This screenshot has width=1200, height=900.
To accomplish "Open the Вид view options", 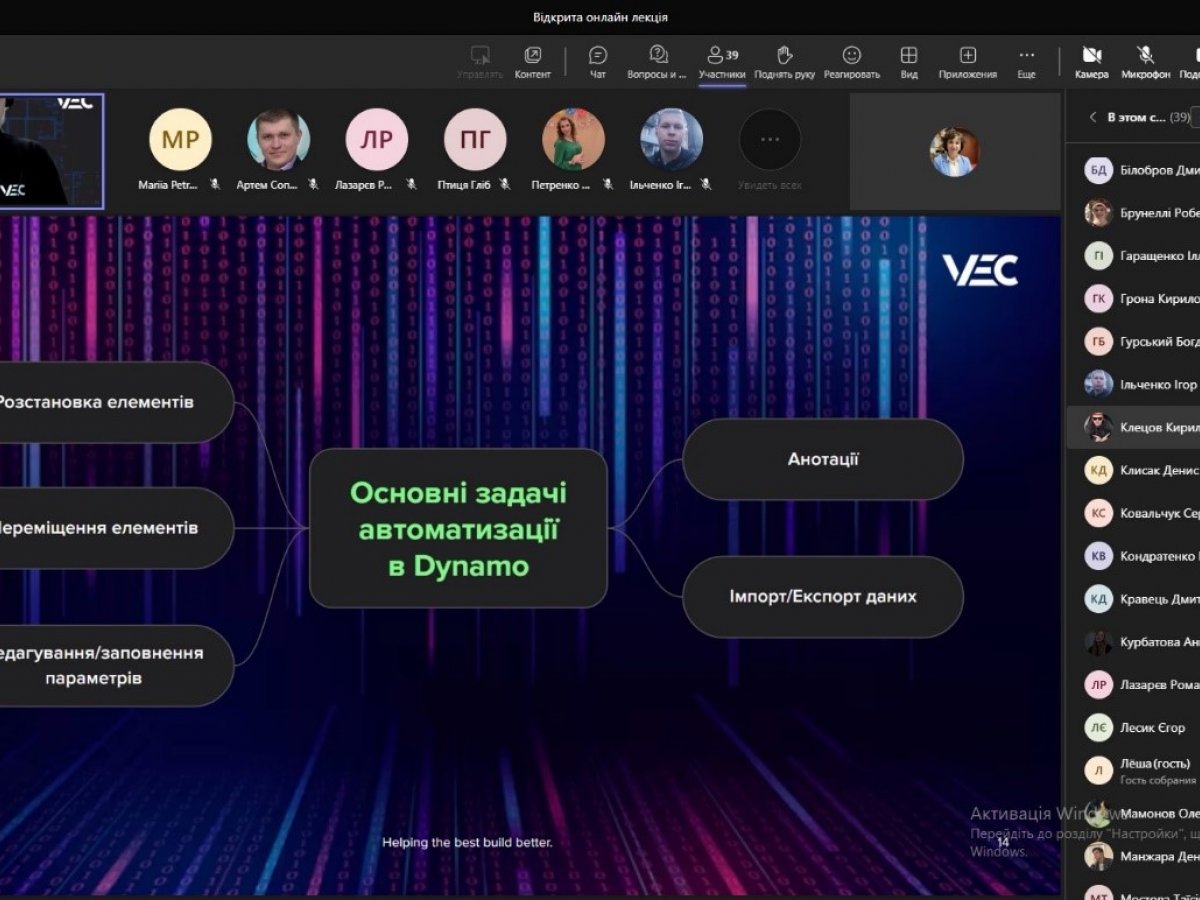I will pyautogui.click(x=908, y=62).
